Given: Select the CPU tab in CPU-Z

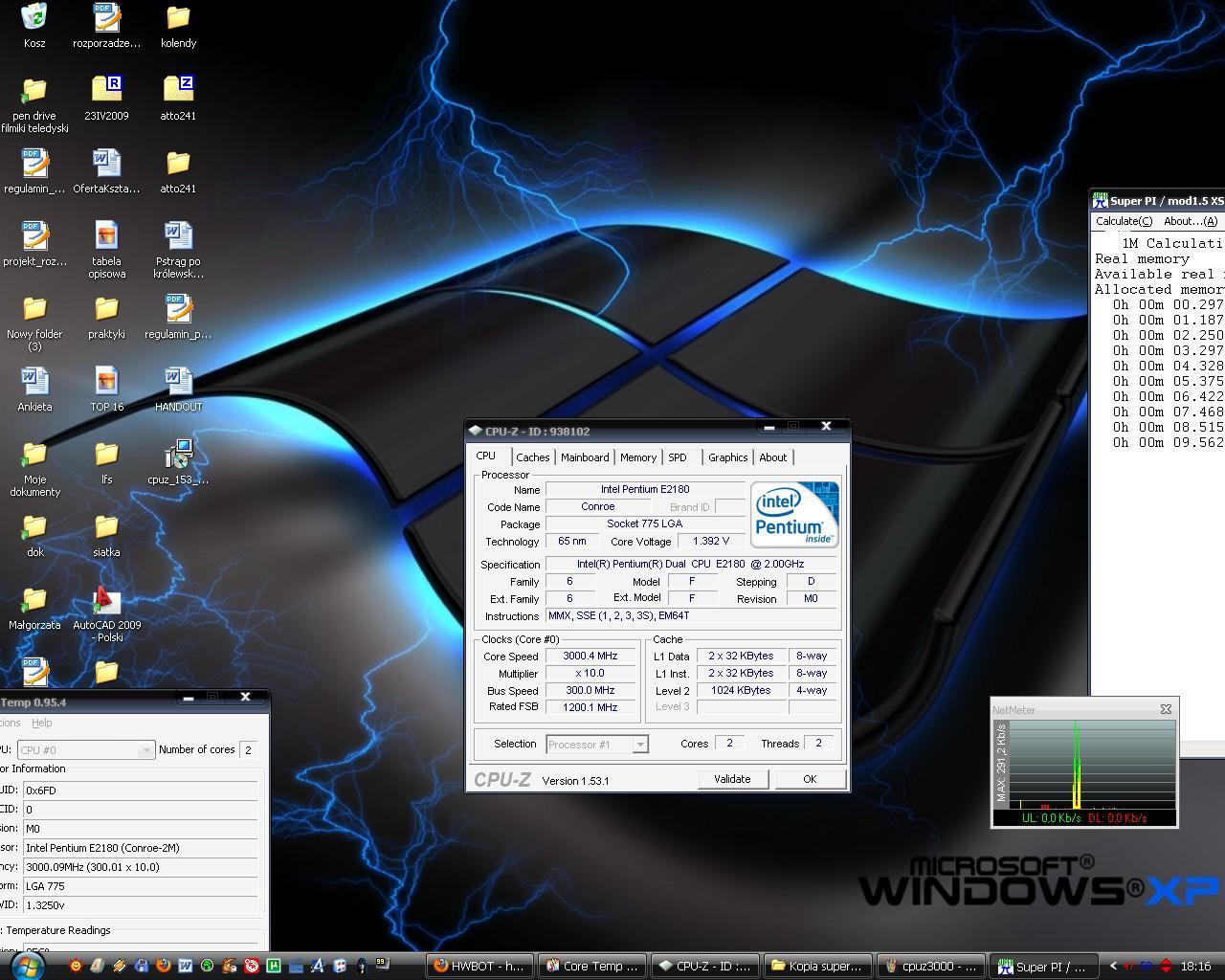Looking at the screenshot, I should 486,456.
